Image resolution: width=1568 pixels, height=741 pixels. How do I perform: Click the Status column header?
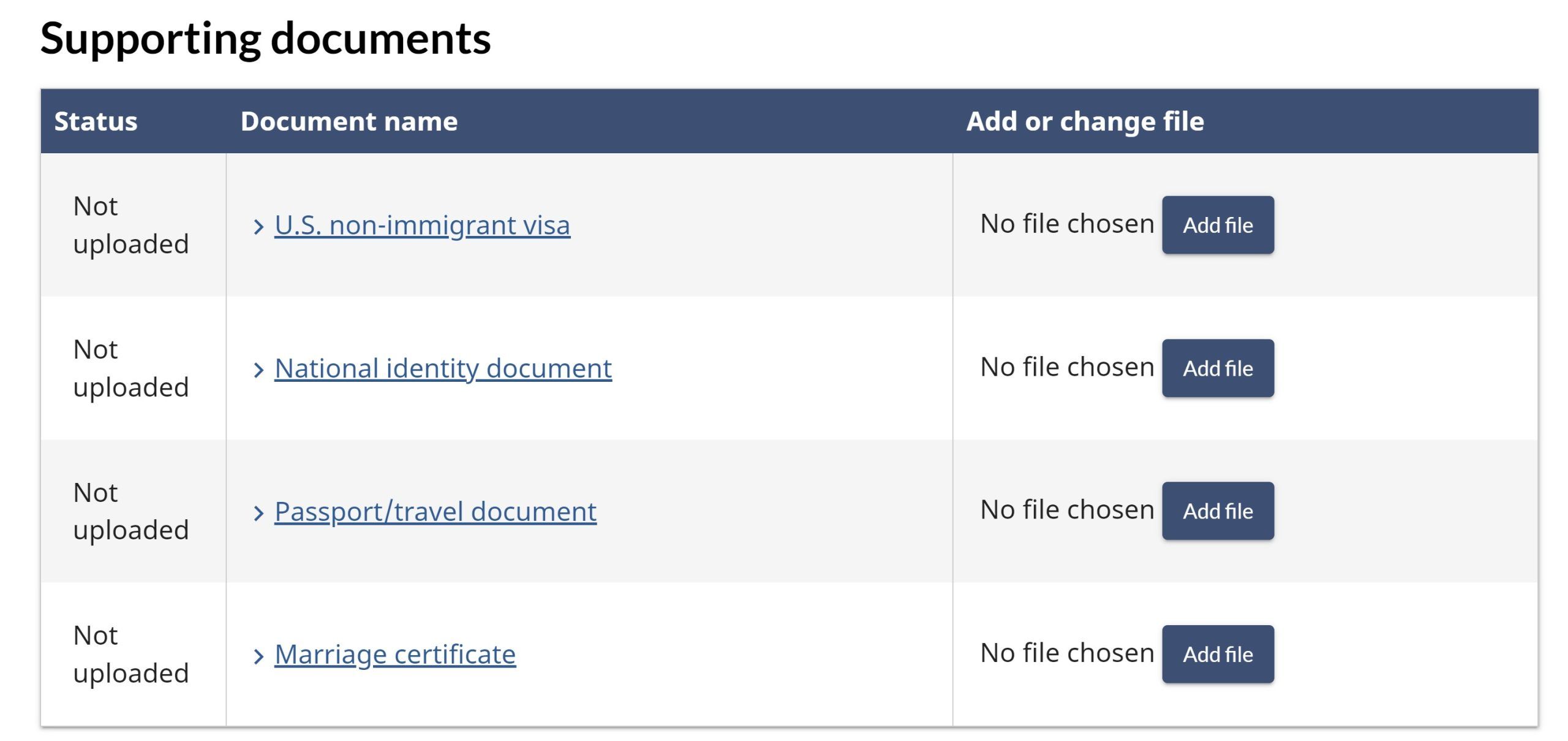pyautogui.click(x=96, y=121)
